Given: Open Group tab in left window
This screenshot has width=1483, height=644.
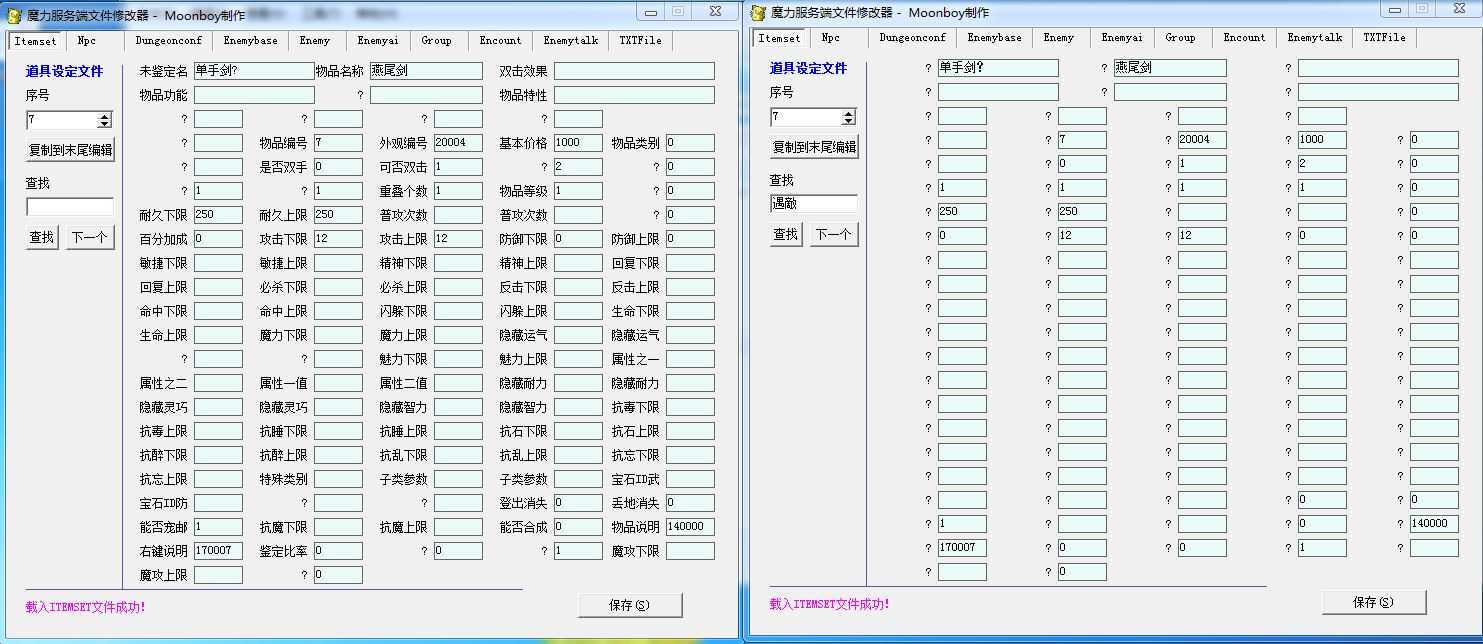Looking at the screenshot, I should (437, 41).
